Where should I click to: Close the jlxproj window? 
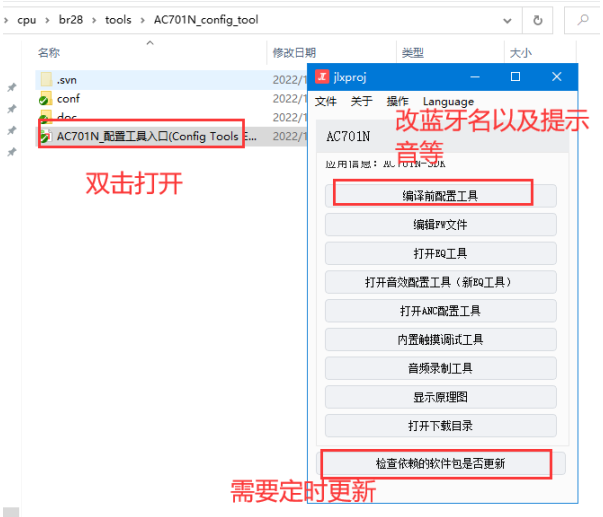coord(556,77)
